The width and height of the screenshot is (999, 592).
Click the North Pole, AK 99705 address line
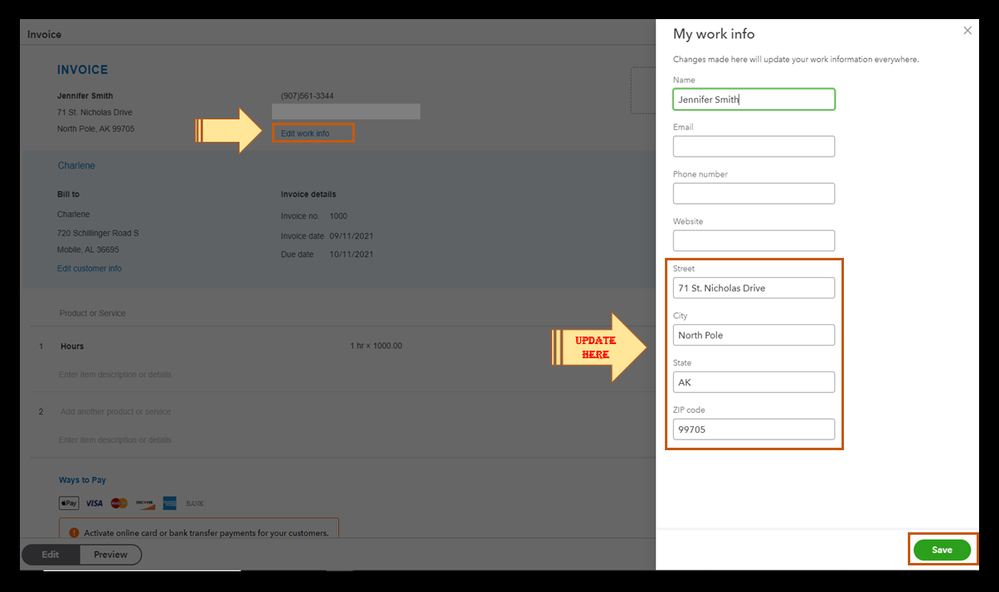[96, 129]
